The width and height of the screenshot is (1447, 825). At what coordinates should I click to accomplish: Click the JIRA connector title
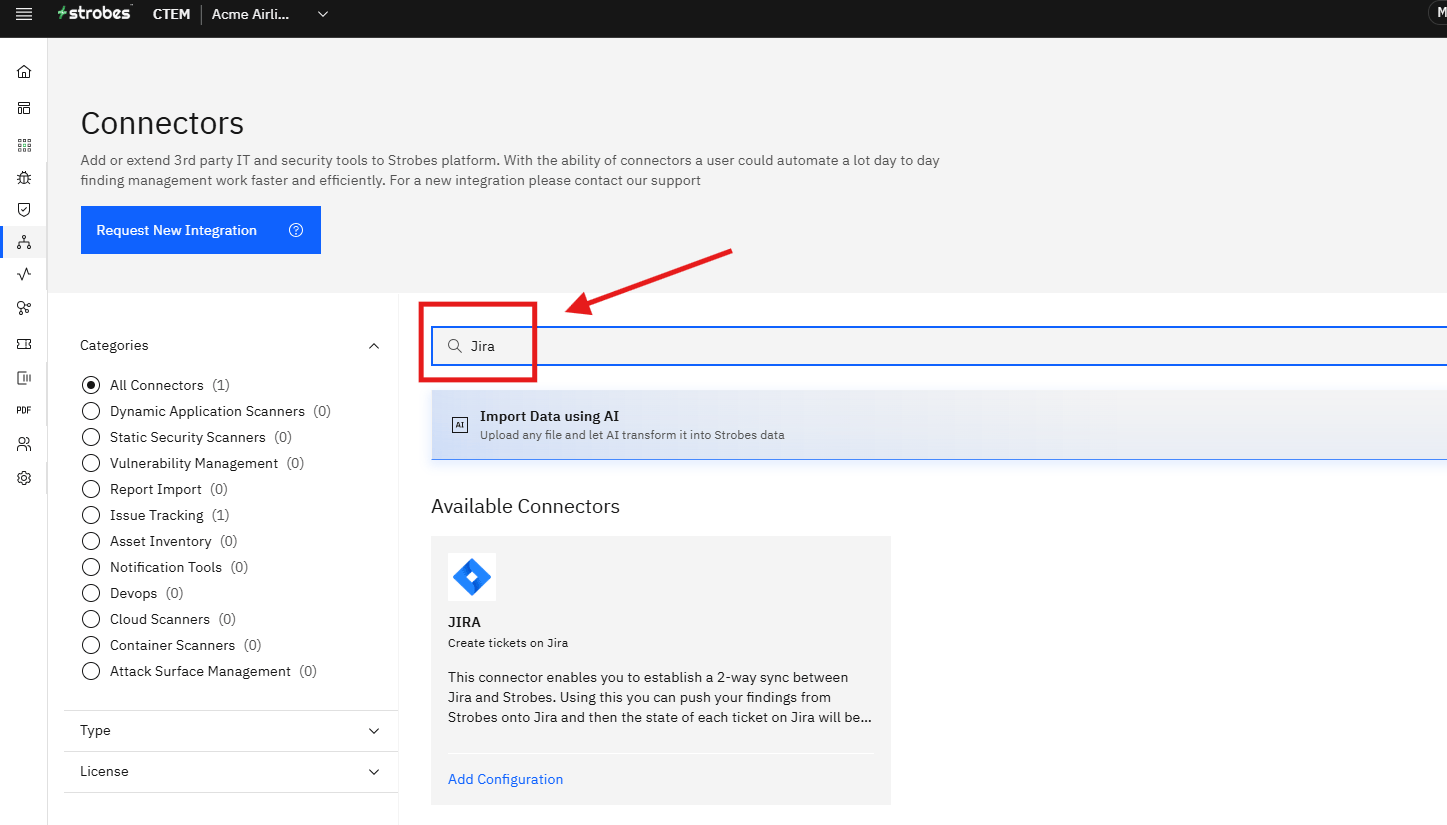(x=464, y=622)
